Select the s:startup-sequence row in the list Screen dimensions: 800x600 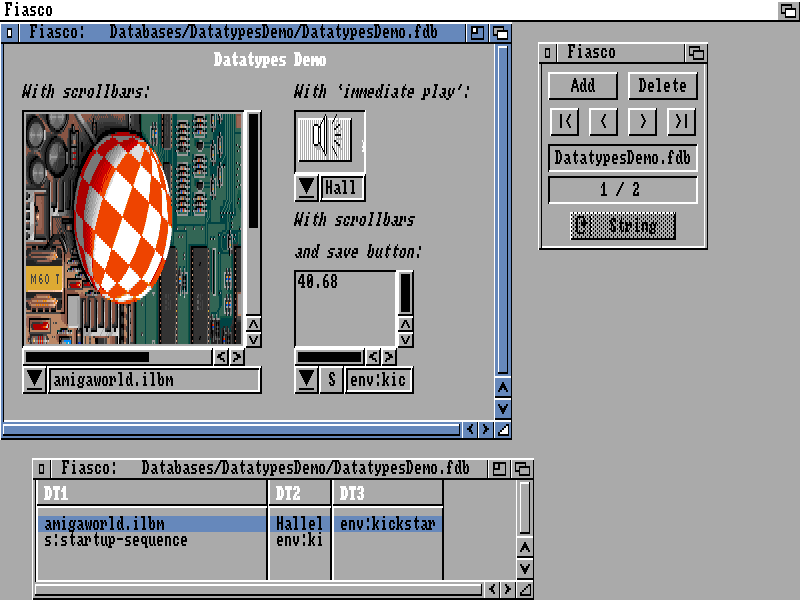116,541
